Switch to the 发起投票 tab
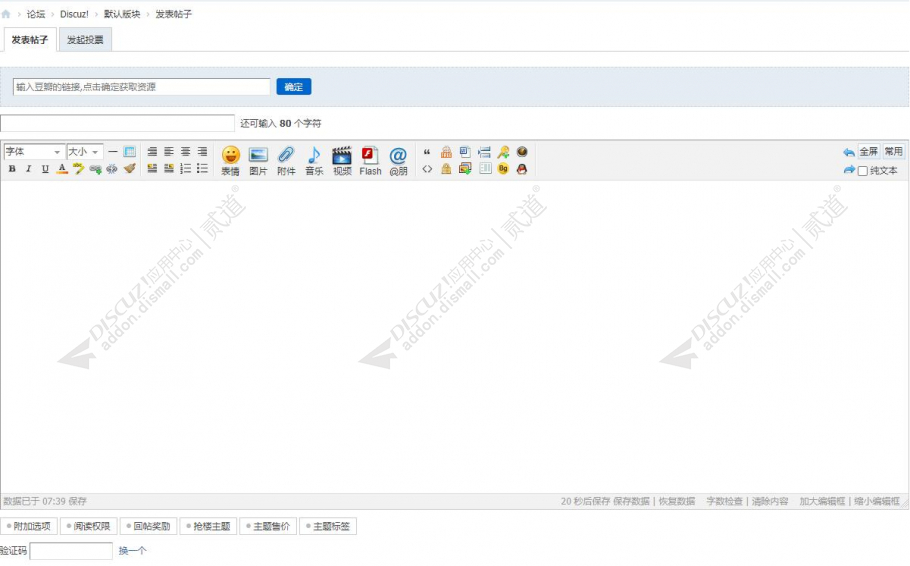The height and width of the screenshot is (566, 910). click(85, 40)
